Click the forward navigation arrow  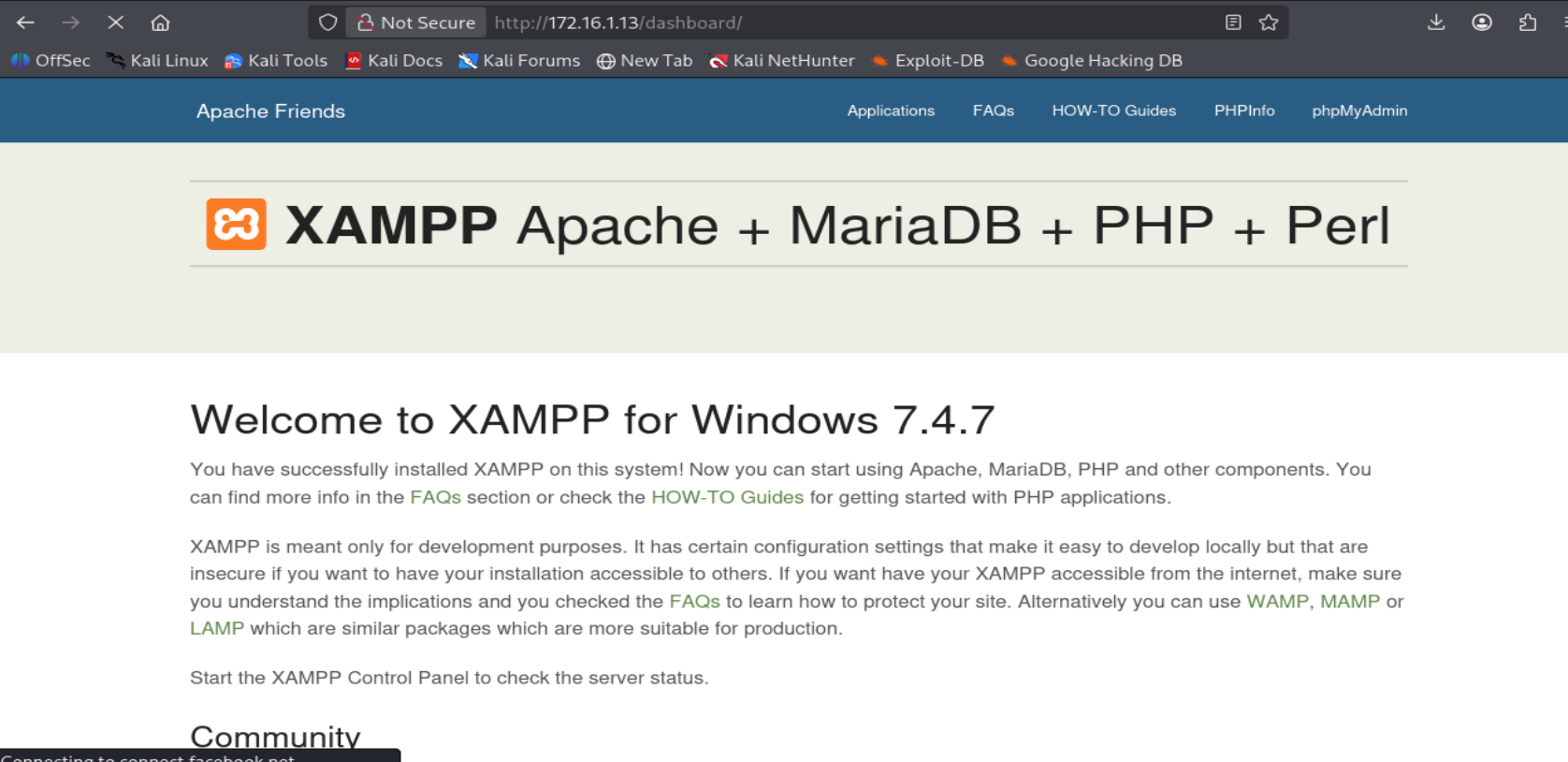[70, 22]
